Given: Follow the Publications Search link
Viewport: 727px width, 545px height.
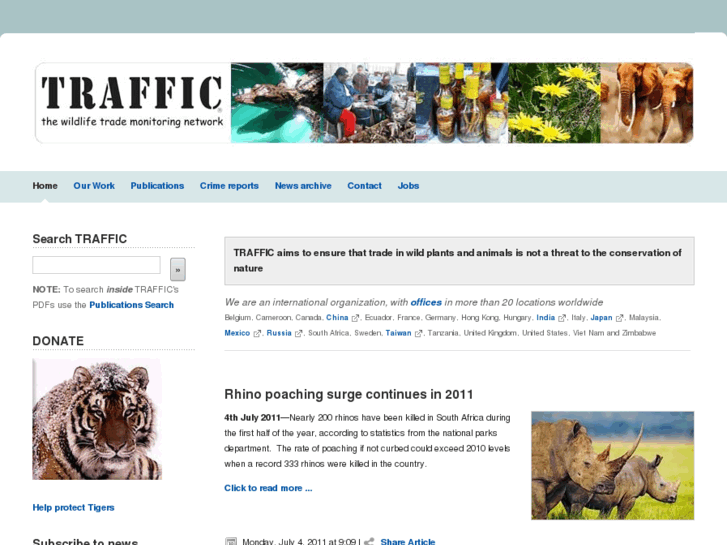Looking at the screenshot, I should pyautogui.click(x=132, y=305).
